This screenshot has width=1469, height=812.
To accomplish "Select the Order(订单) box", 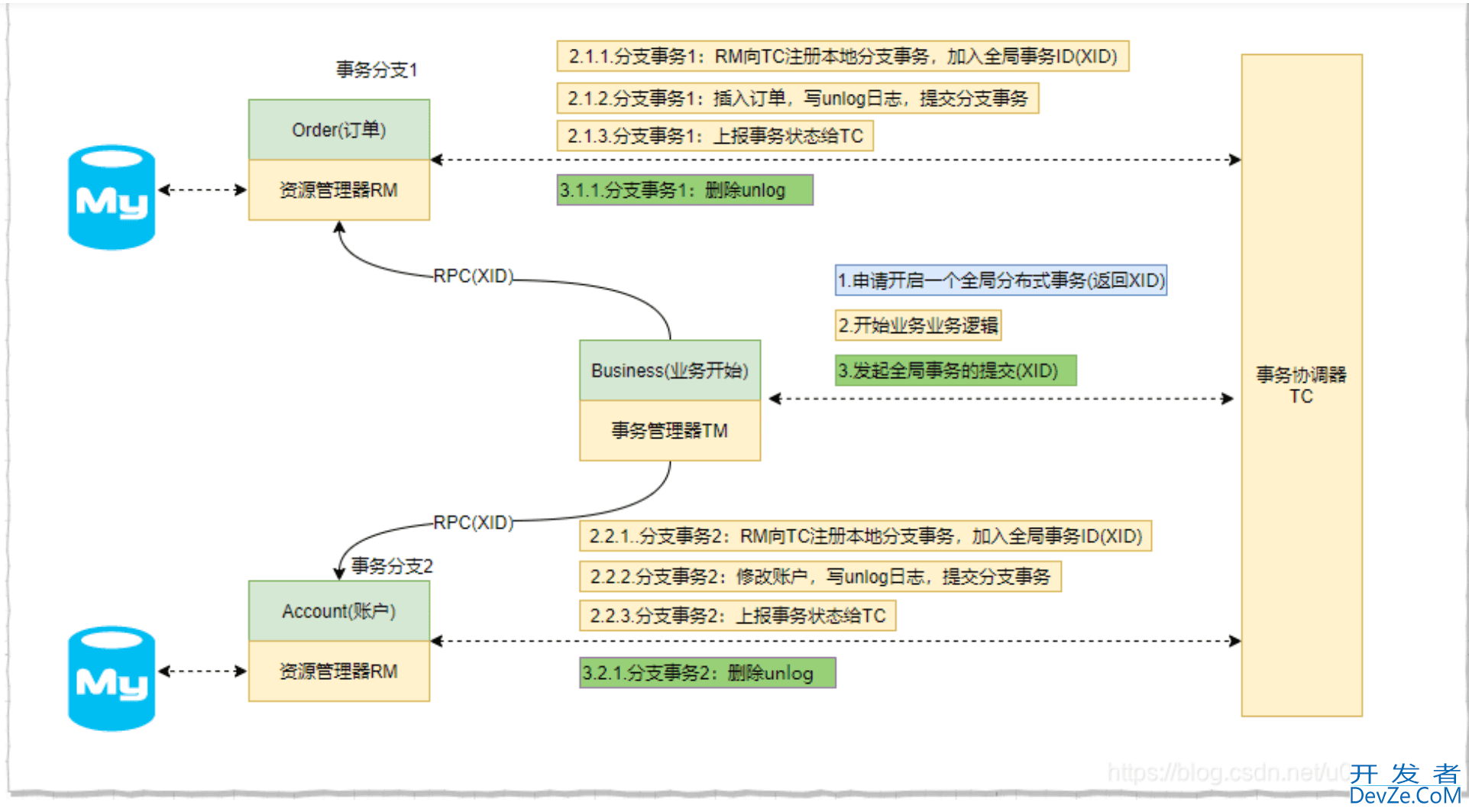I will tap(339, 130).
